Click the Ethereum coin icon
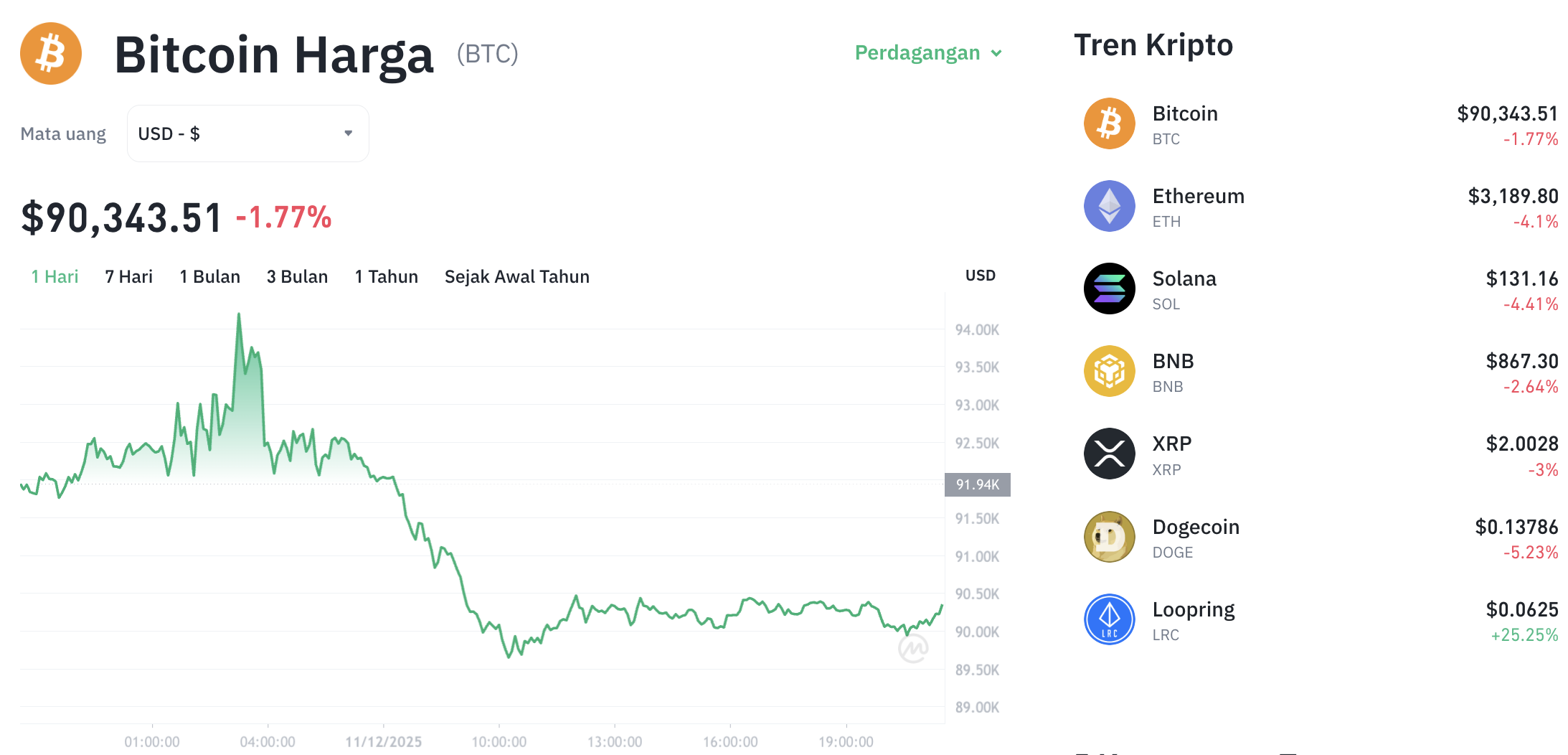Screen dimensions: 1568x755 click(1109, 206)
